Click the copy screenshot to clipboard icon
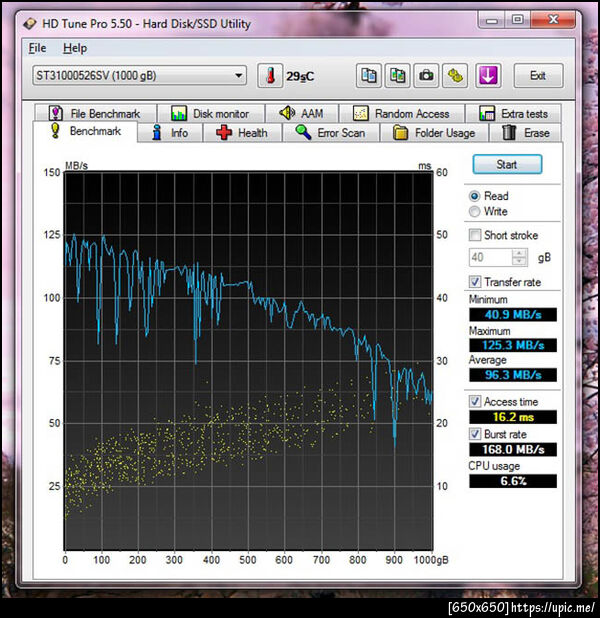 coord(397,75)
